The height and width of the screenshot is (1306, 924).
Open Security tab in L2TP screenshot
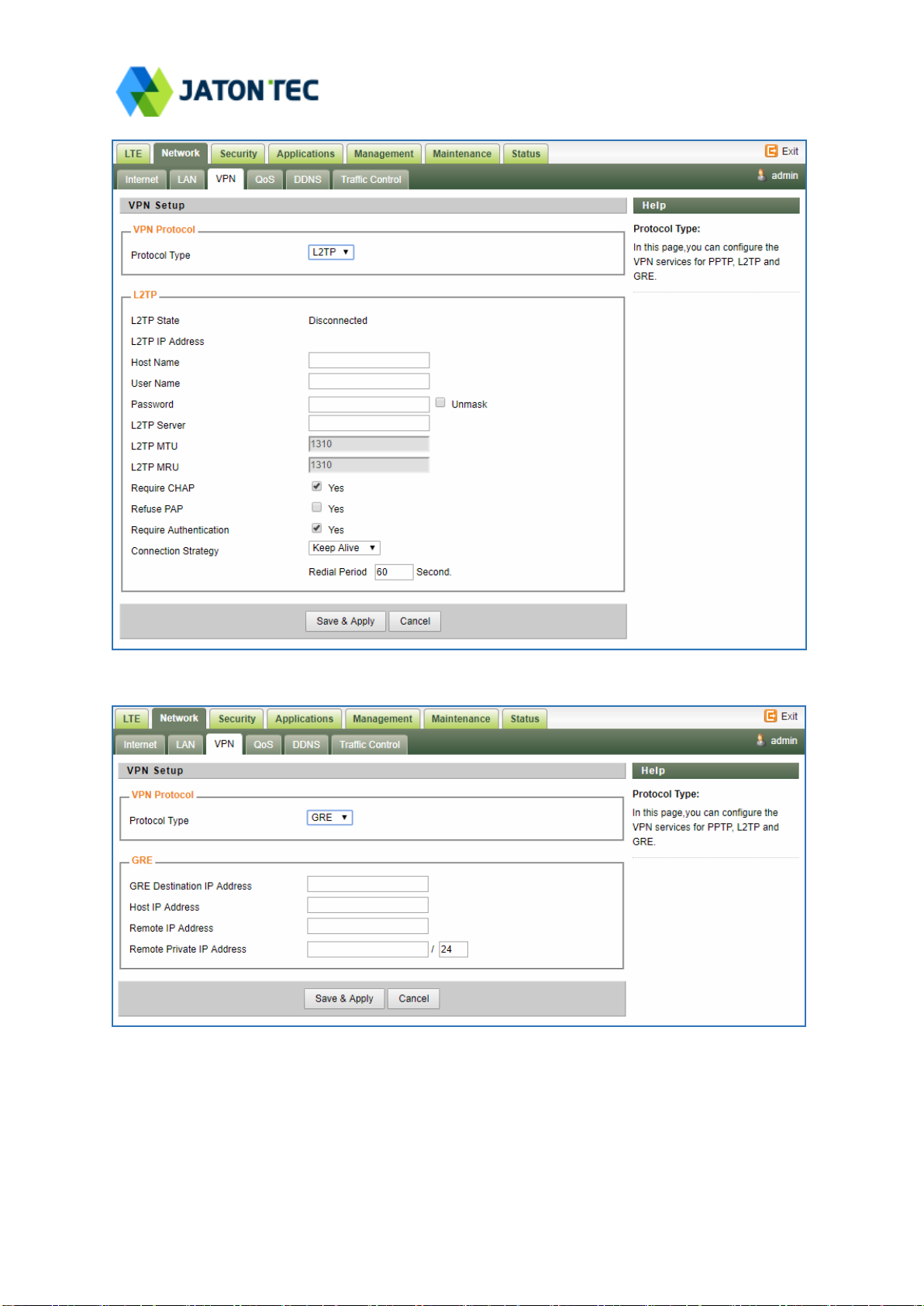(238, 154)
